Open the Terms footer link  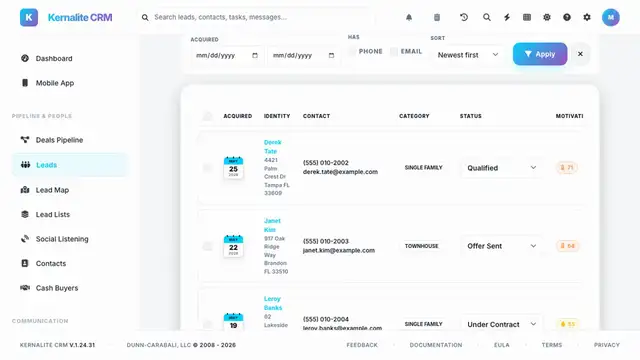click(x=552, y=345)
